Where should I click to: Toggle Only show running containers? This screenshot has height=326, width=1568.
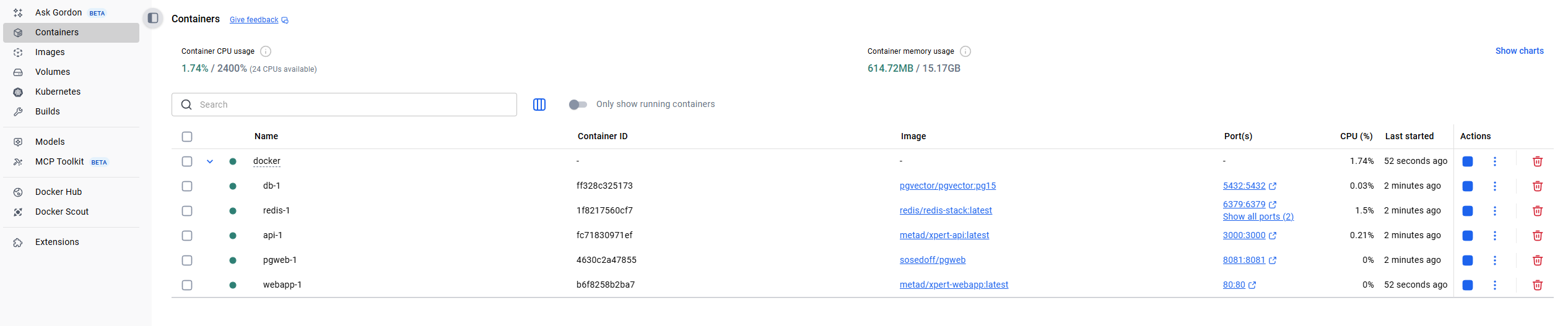578,105
